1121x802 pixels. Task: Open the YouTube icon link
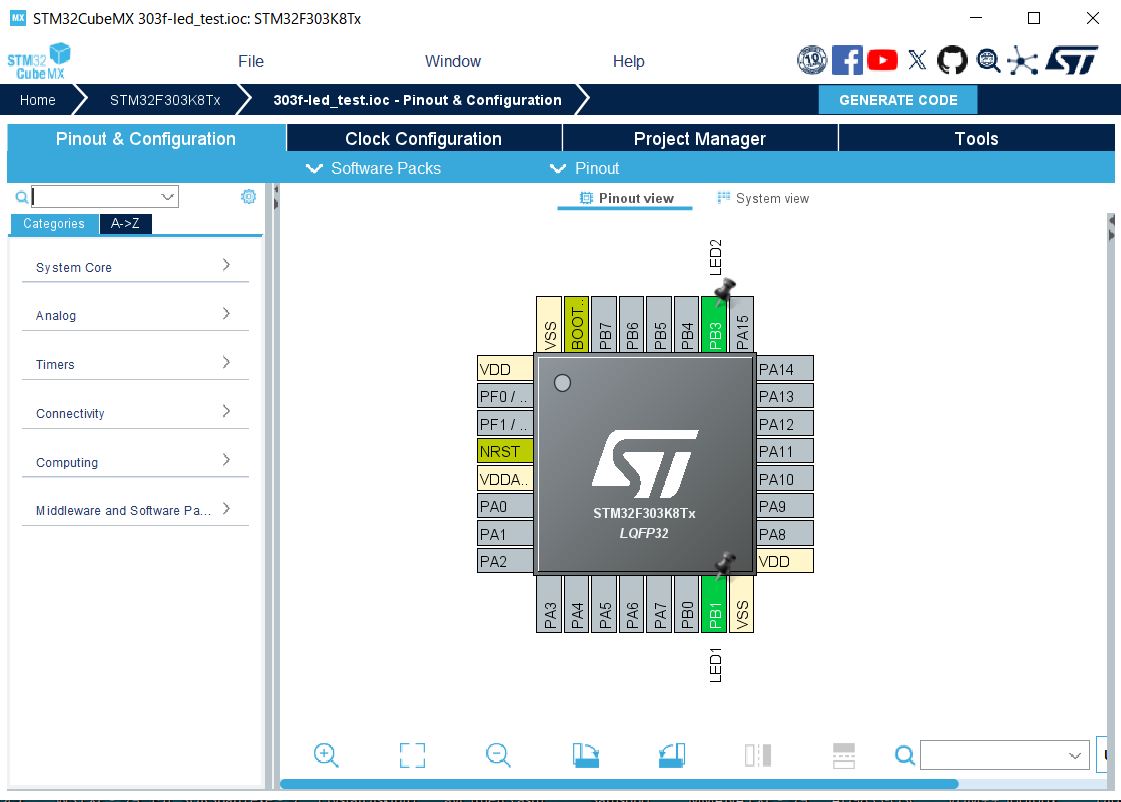pyautogui.click(x=882, y=60)
